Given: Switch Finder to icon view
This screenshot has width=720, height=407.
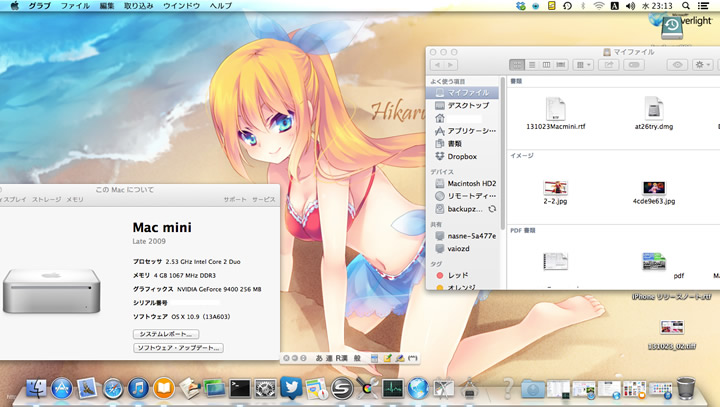Looking at the screenshot, I should [517, 65].
